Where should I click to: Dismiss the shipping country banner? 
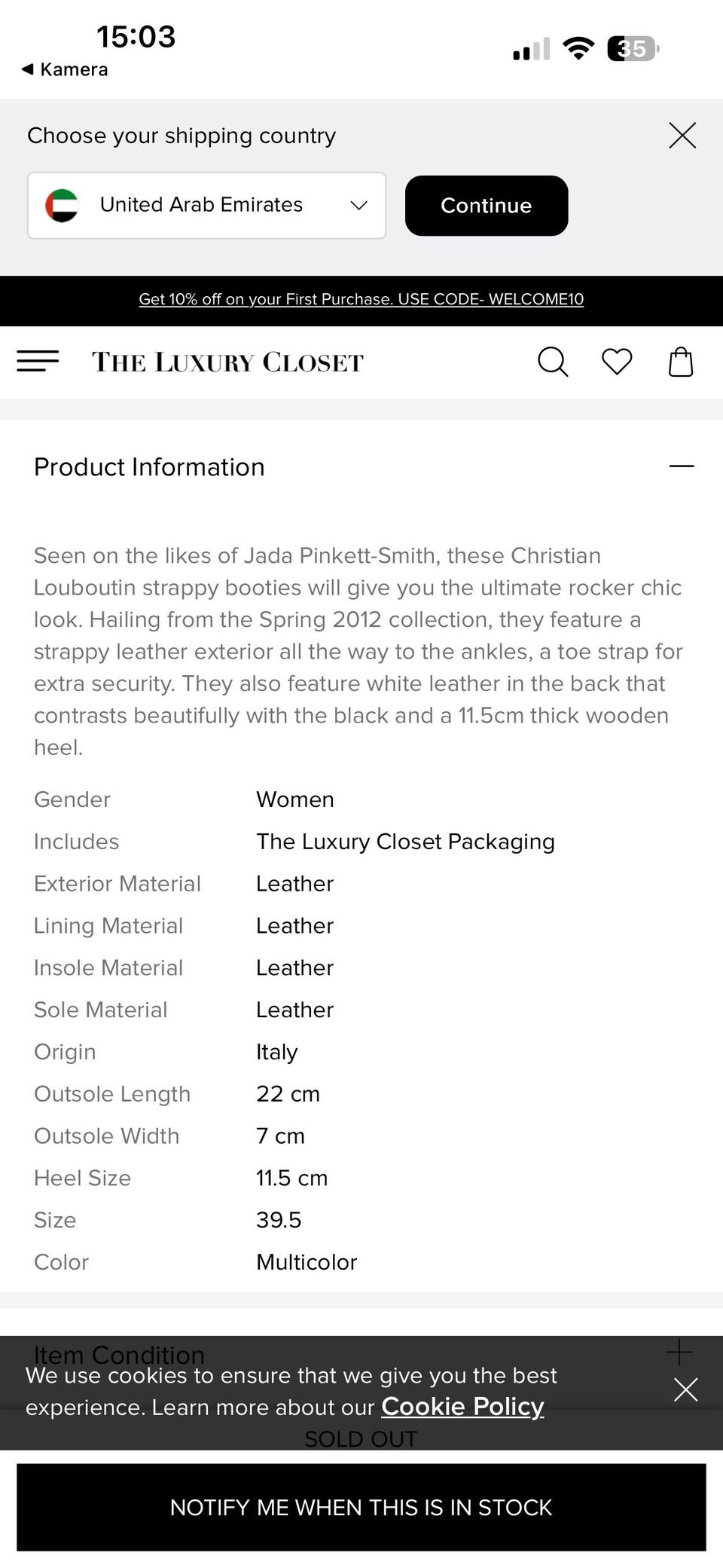coord(682,136)
